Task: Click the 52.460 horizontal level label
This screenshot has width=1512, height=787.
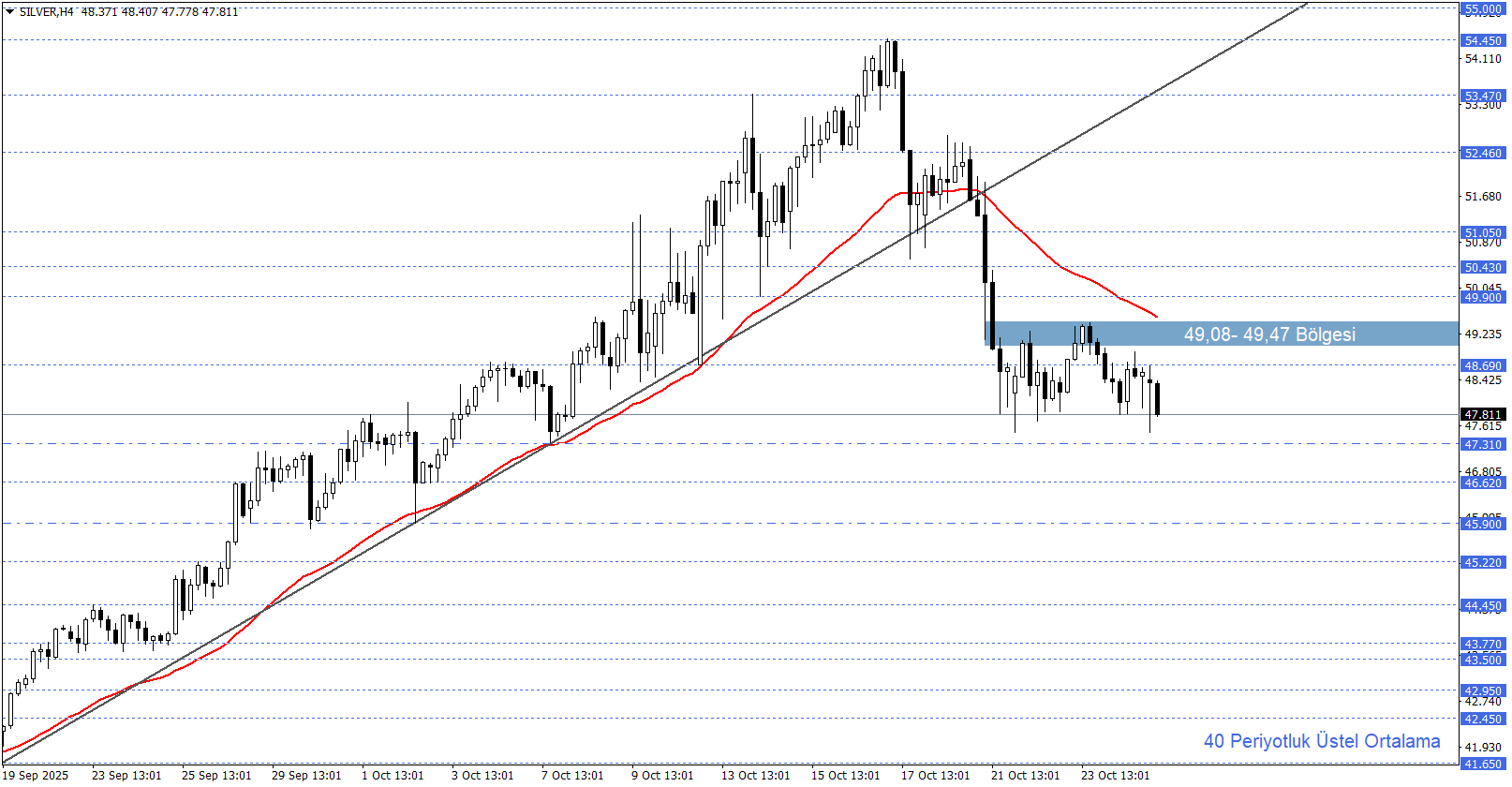Action: tap(1483, 153)
